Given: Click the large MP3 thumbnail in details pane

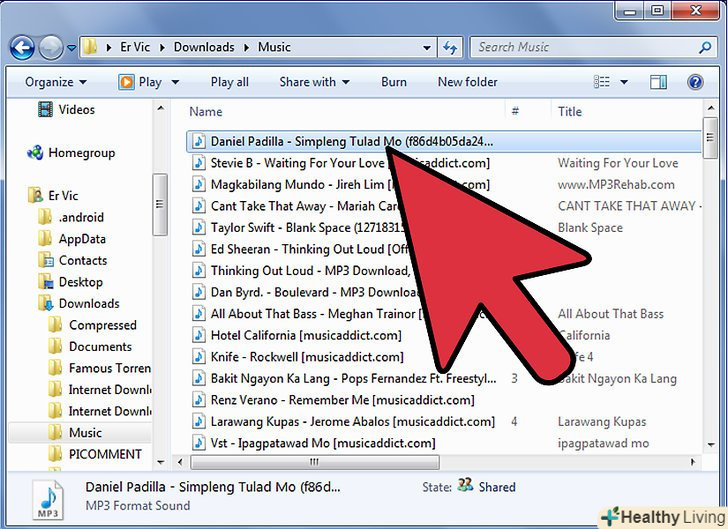Looking at the screenshot, I should click(x=50, y=498).
